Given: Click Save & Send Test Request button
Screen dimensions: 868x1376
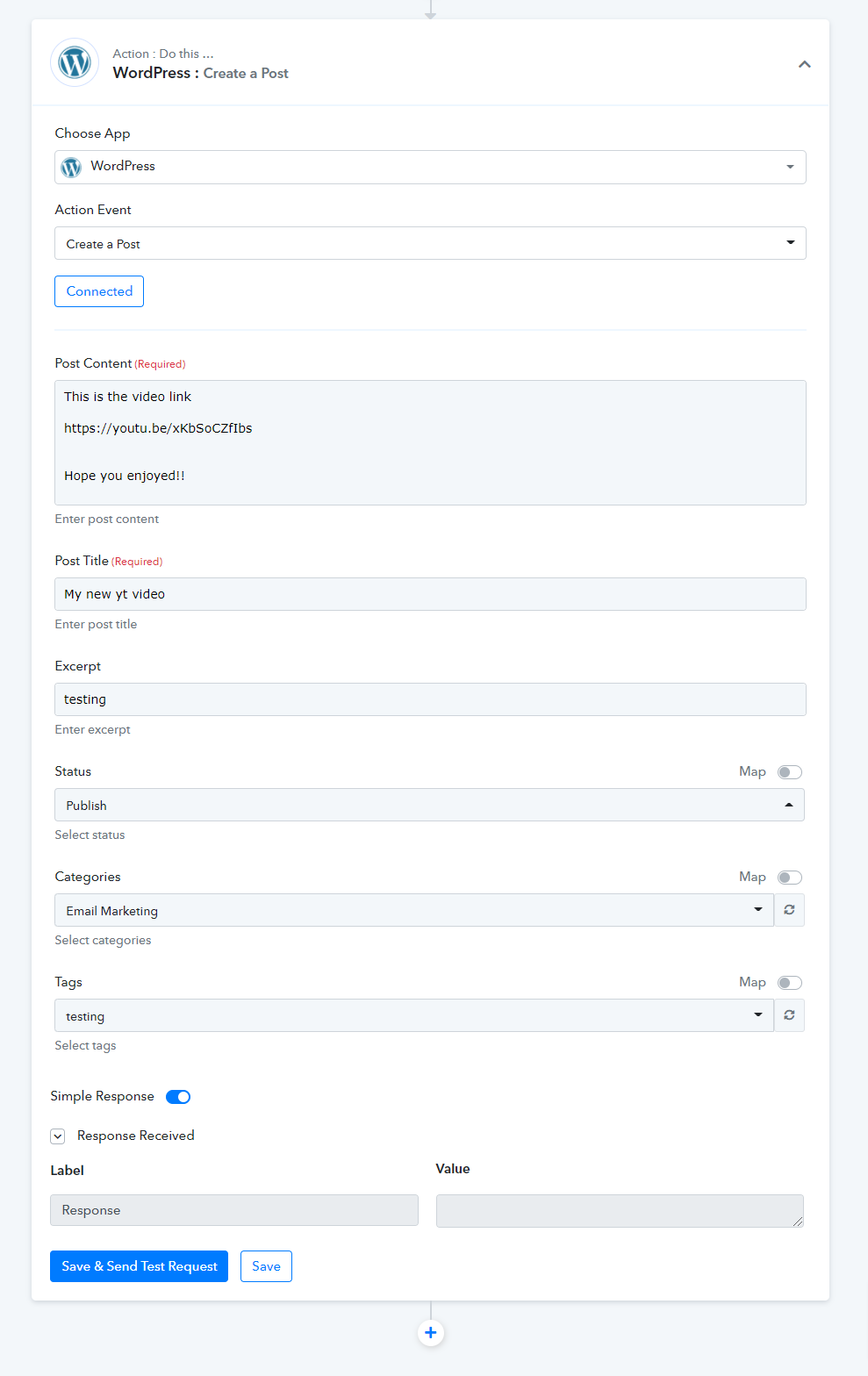Looking at the screenshot, I should (139, 1266).
